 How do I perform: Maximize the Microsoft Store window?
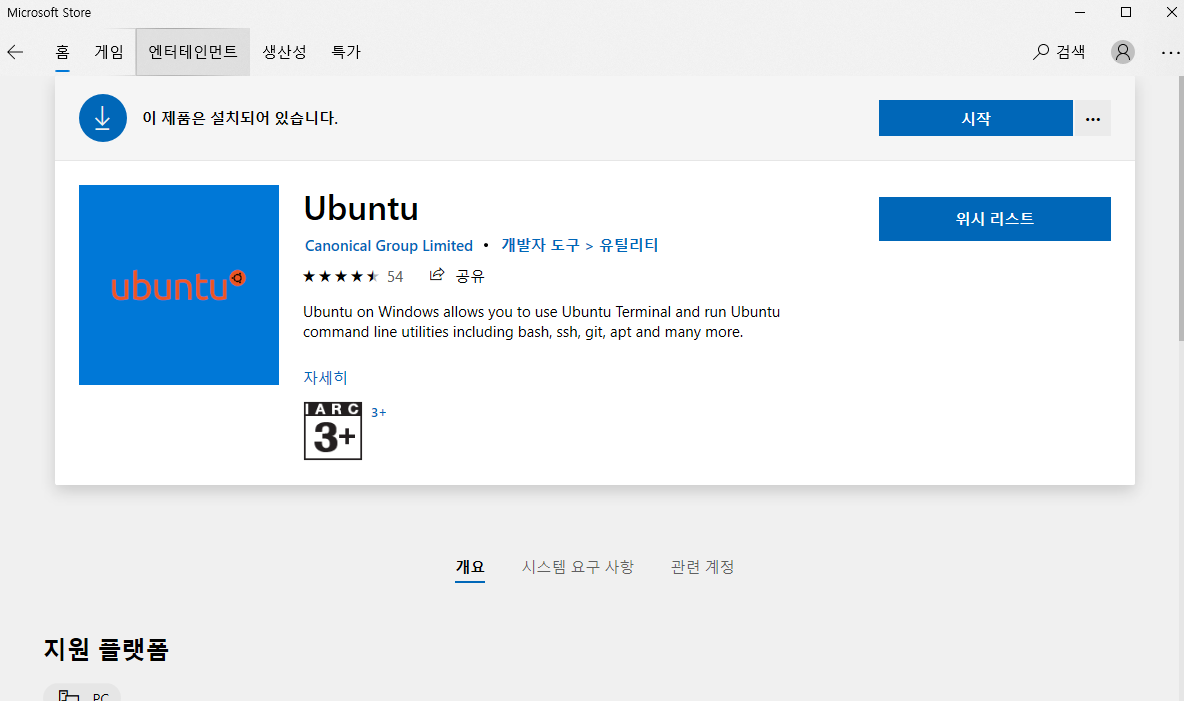point(1126,12)
